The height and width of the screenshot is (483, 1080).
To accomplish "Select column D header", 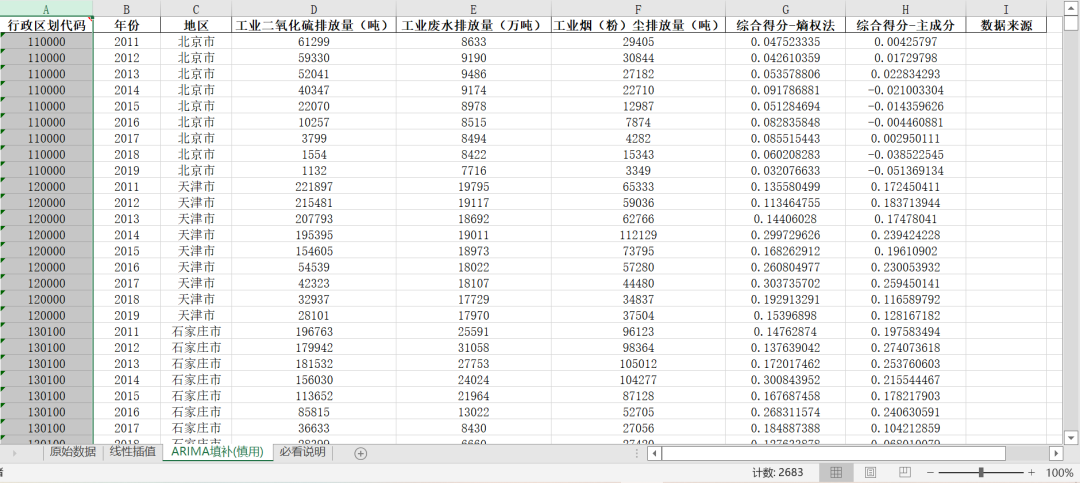I will [314, 9].
